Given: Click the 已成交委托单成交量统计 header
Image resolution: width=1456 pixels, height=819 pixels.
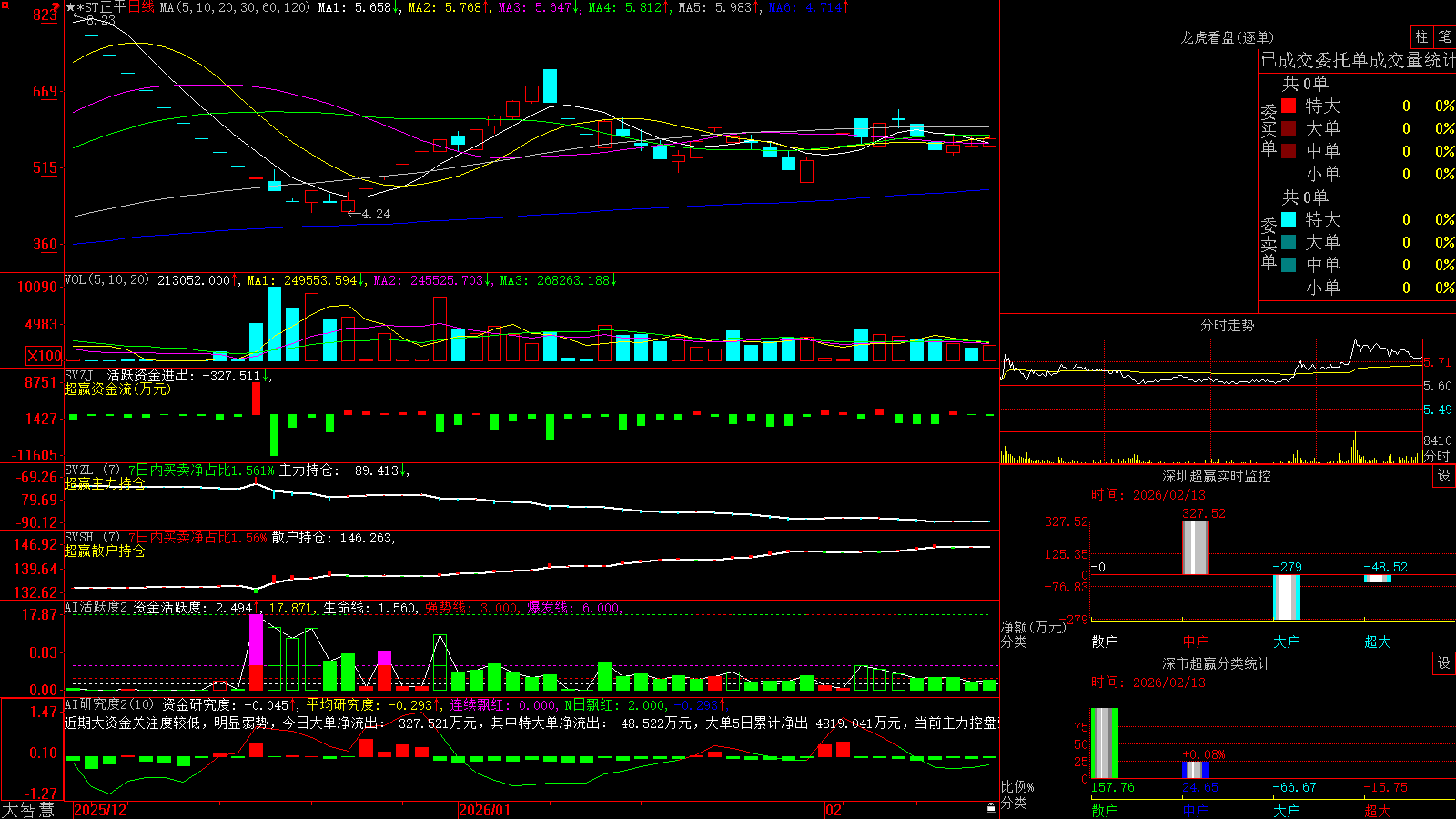Looking at the screenshot, I should pos(1358,60).
